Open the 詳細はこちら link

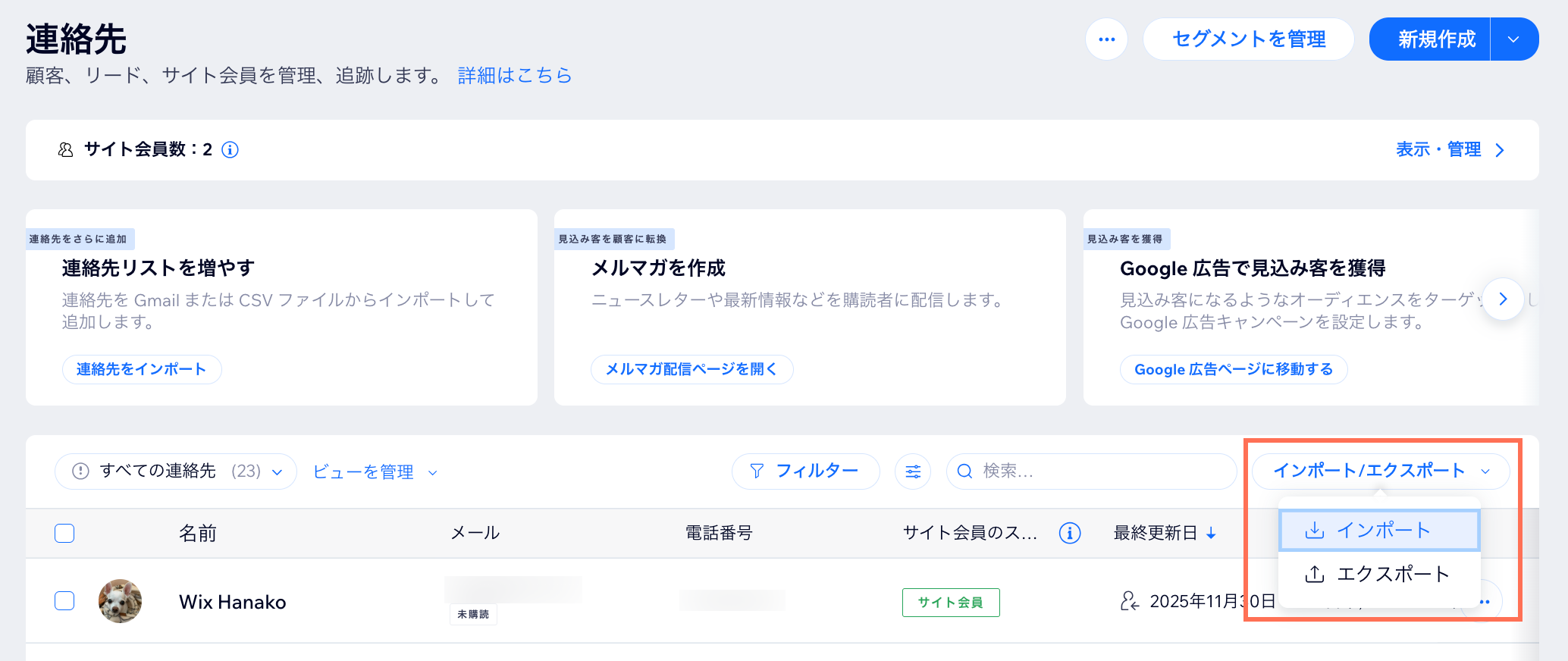click(515, 75)
